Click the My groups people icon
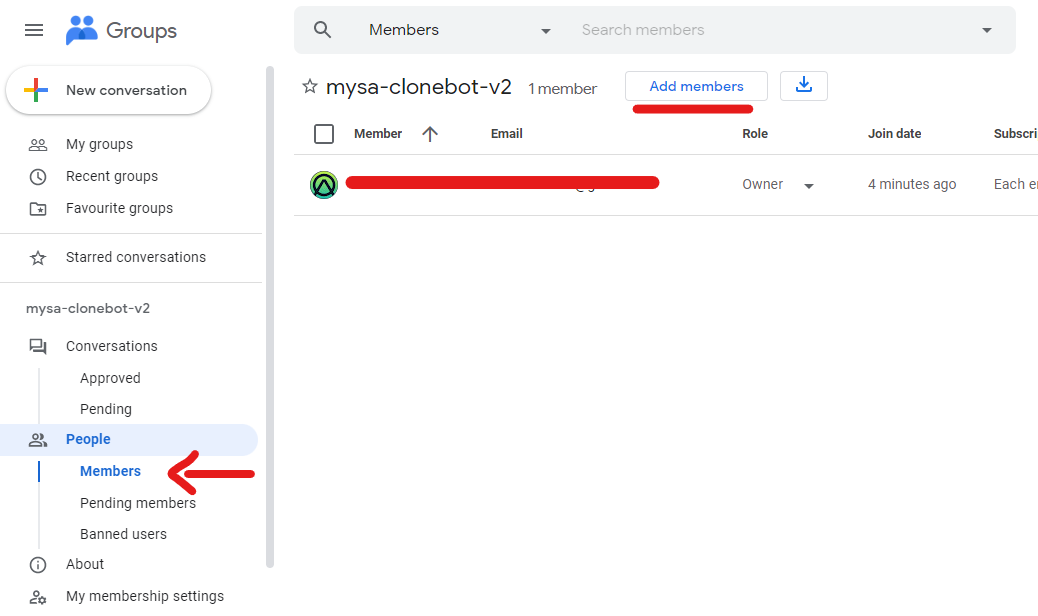The height and width of the screenshot is (616, 1038). tap(38, 144)
